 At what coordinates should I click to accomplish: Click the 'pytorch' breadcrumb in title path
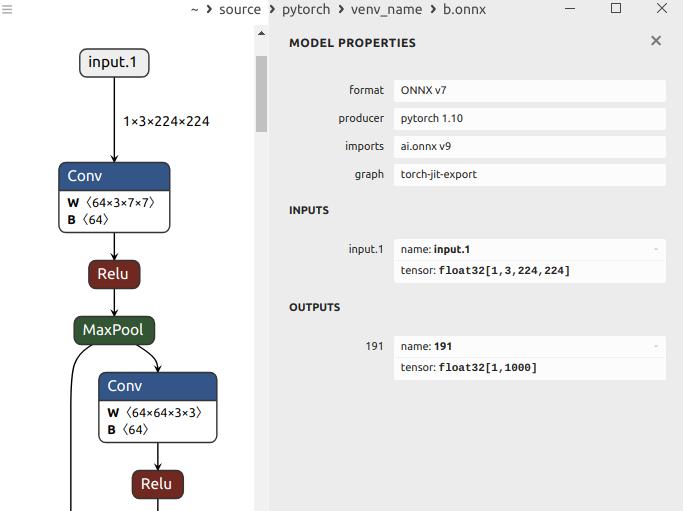click(x=305, y=10)
